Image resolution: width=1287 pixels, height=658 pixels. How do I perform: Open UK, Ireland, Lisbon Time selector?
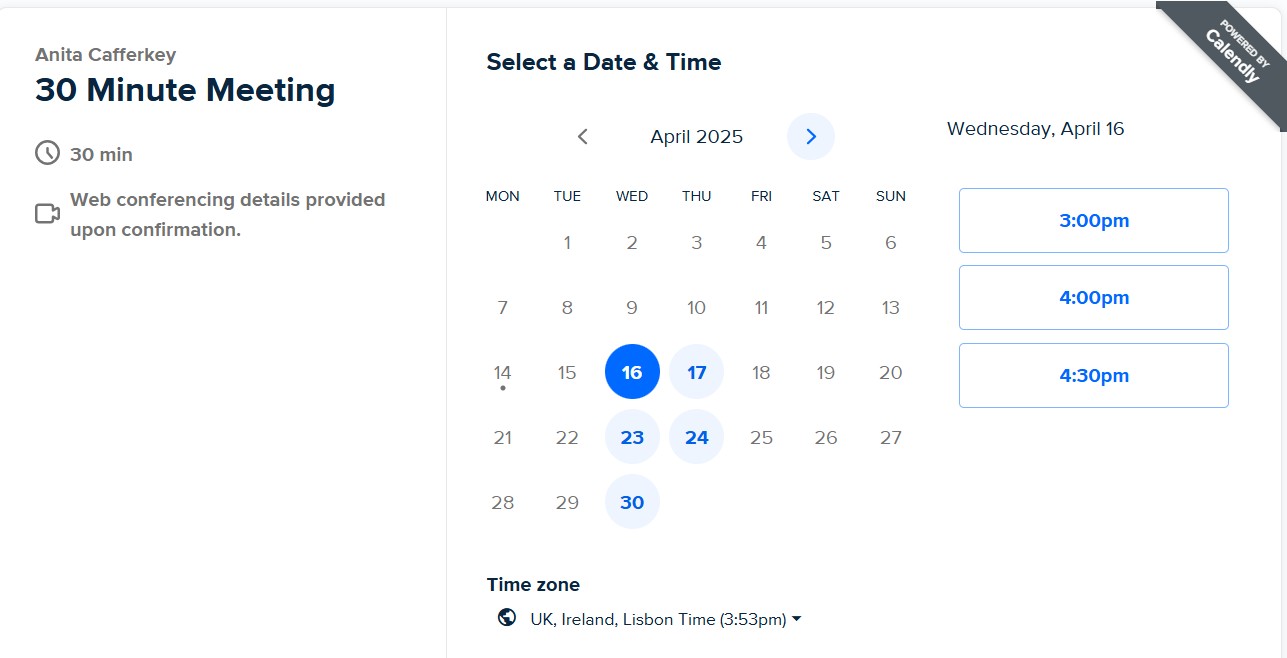pos(657,619)
